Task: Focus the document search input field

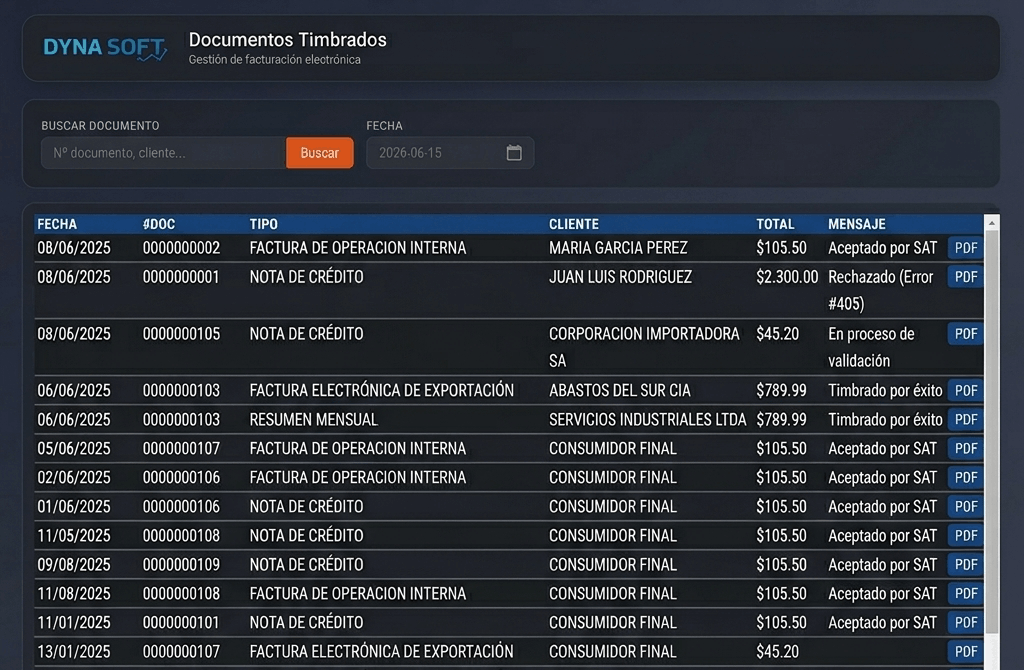Action: click(163, 153)
